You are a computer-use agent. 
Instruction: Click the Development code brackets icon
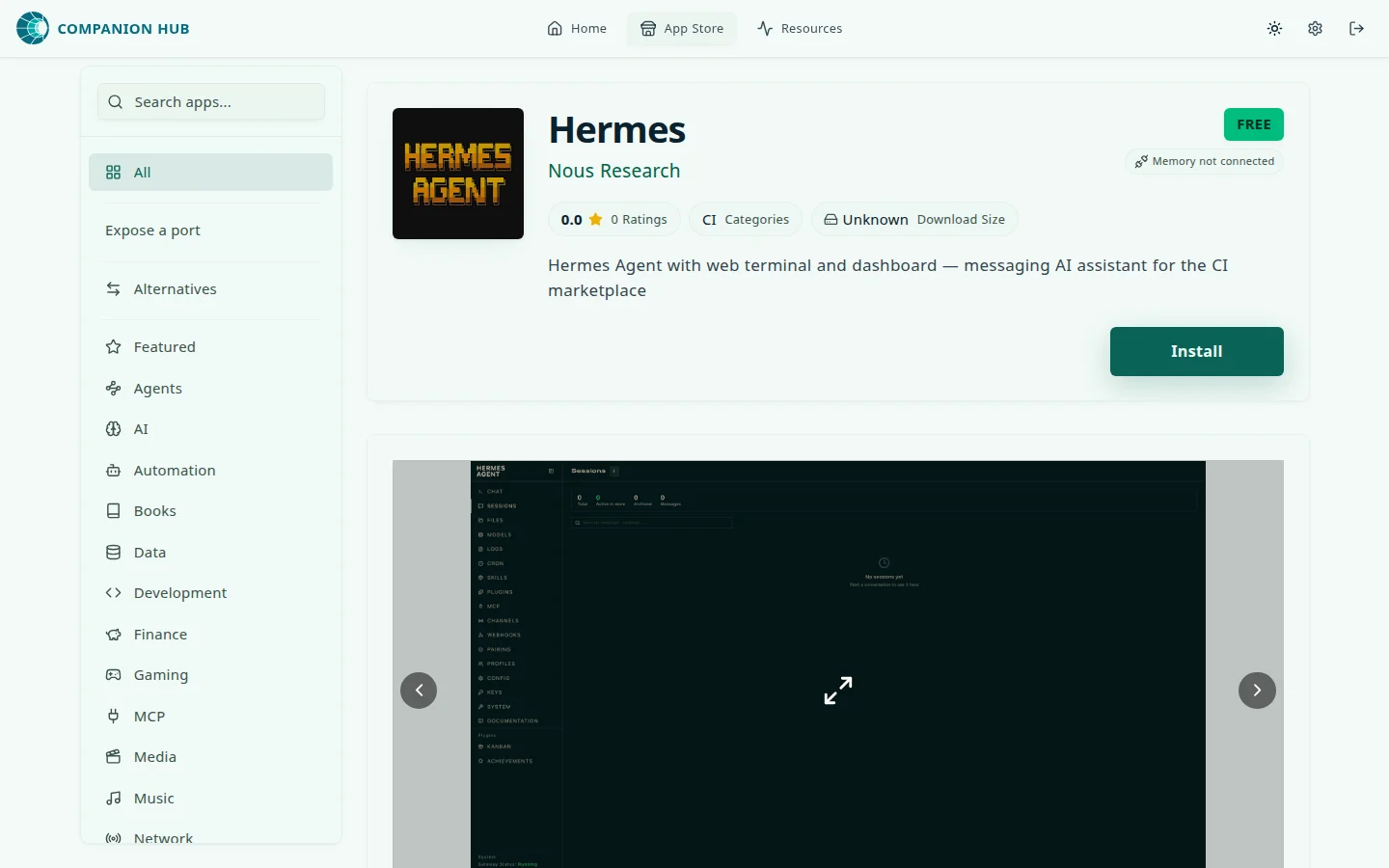point(113,593)
